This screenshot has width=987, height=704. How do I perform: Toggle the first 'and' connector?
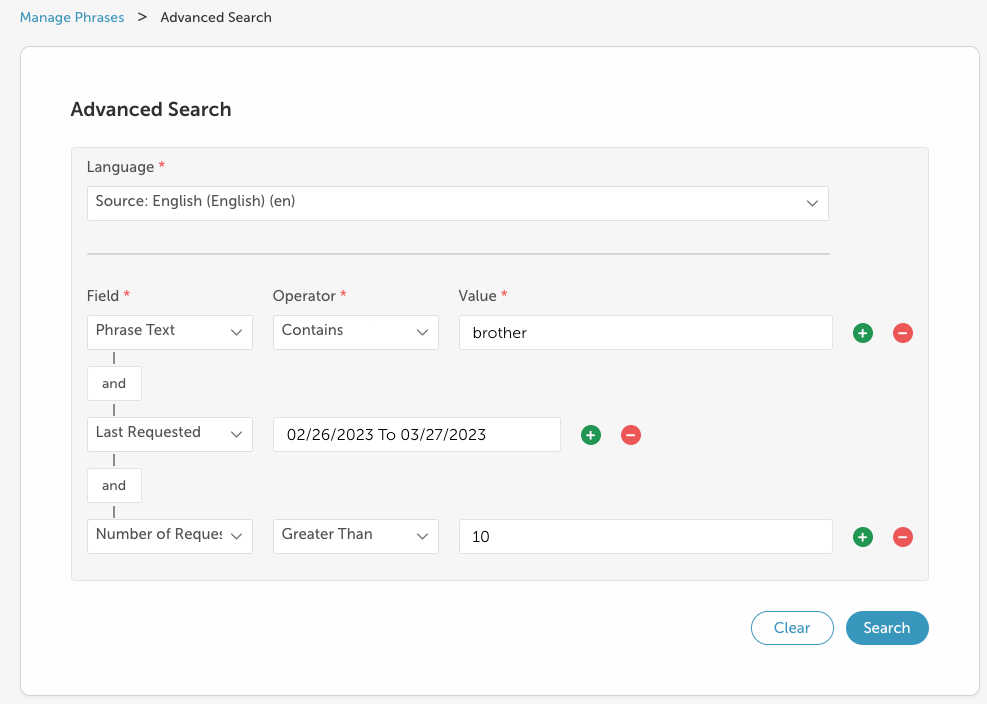(x=114, y=383)
